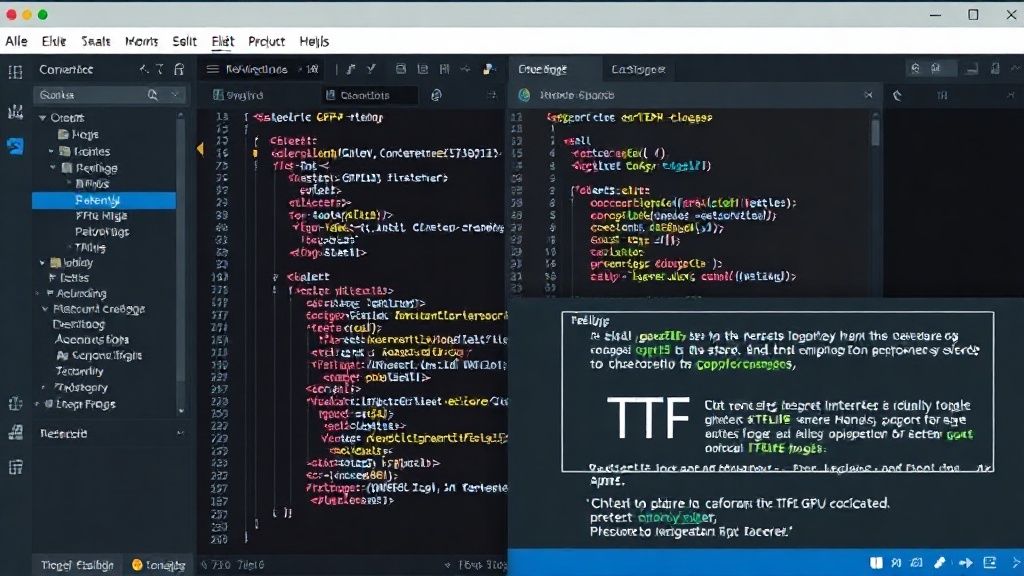
Task: Select the Tecorrlity tree item
Action: (79, 371)
